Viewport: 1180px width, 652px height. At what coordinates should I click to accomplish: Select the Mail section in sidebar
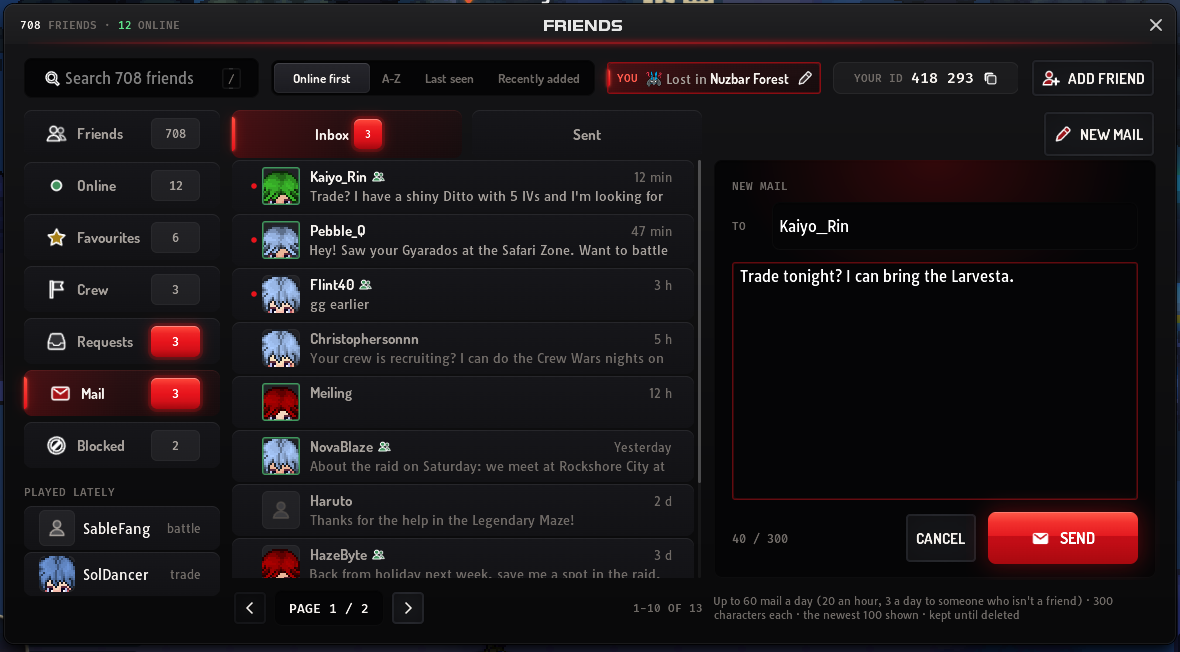coord(122,394)
